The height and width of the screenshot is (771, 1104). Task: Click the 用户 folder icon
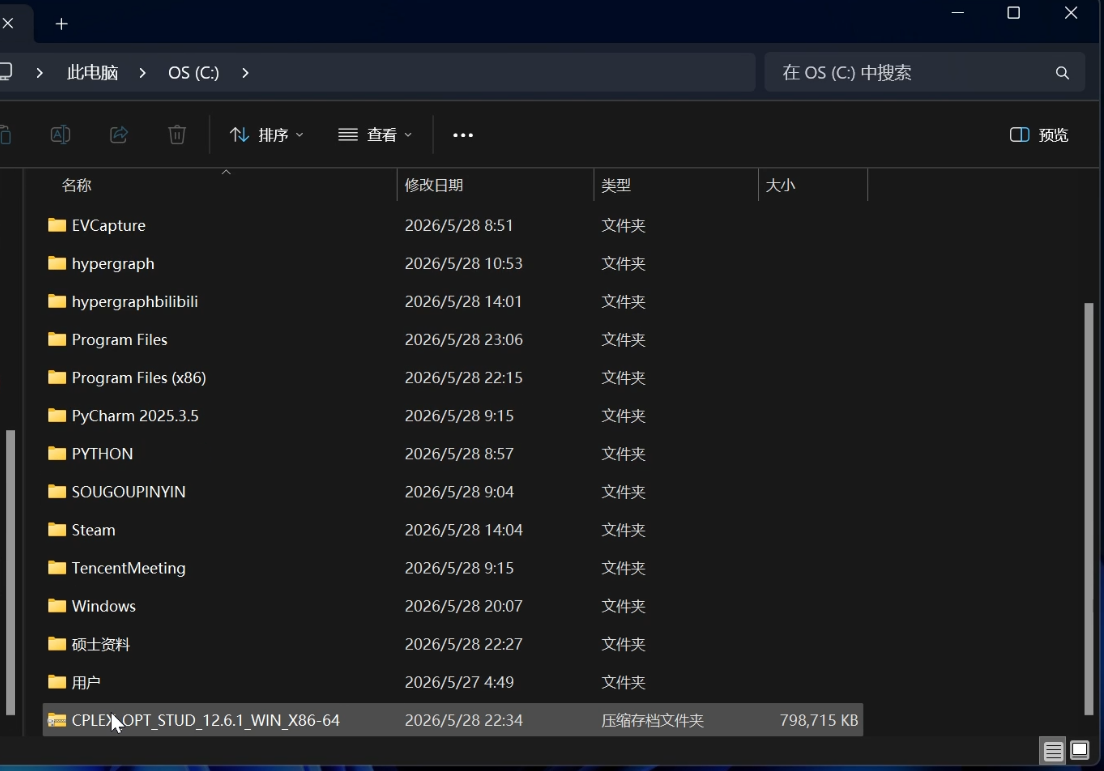[57, 682]
